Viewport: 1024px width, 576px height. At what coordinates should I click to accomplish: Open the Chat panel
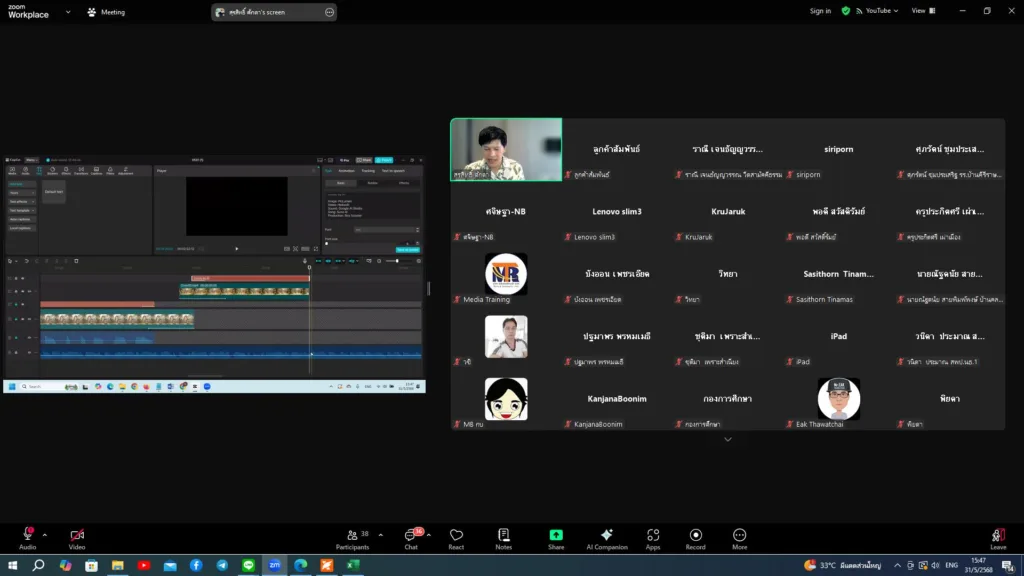tap(411, 538)
